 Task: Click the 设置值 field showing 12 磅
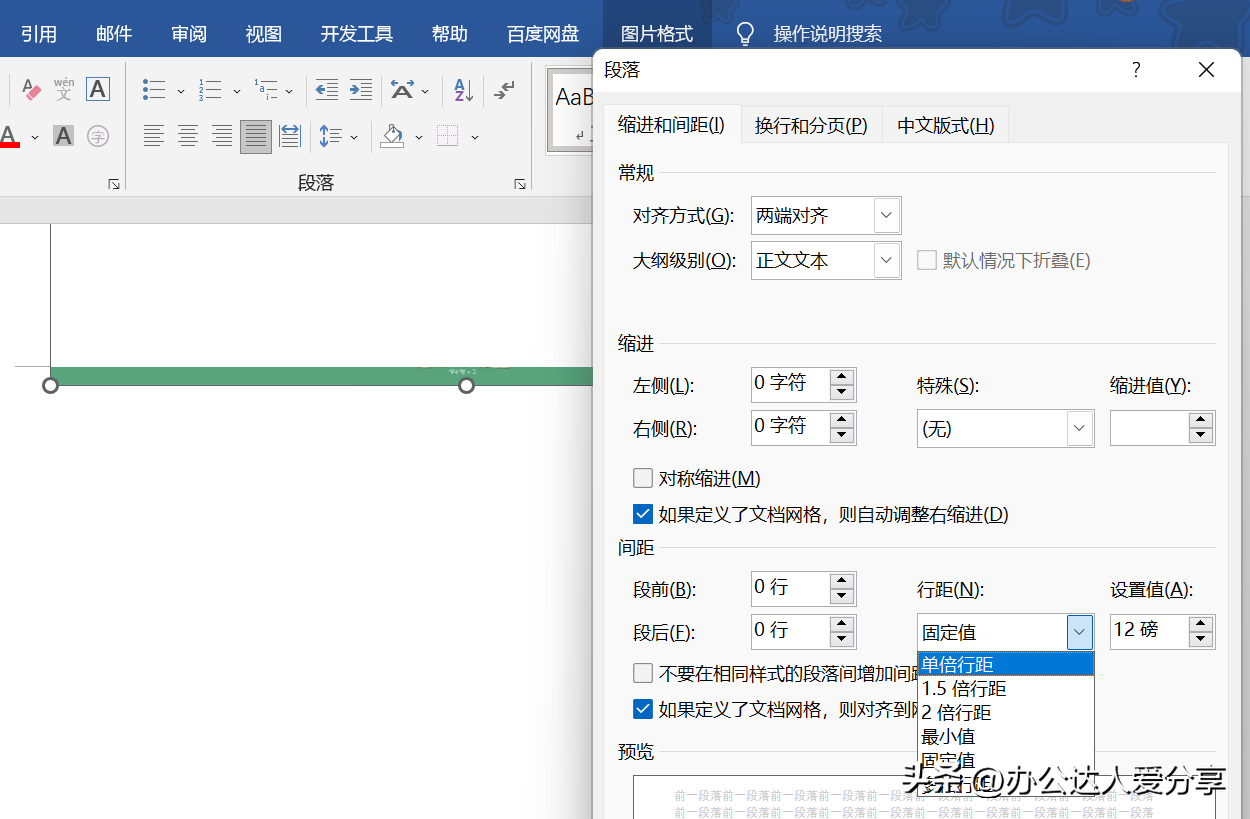tap(1150, 630)
